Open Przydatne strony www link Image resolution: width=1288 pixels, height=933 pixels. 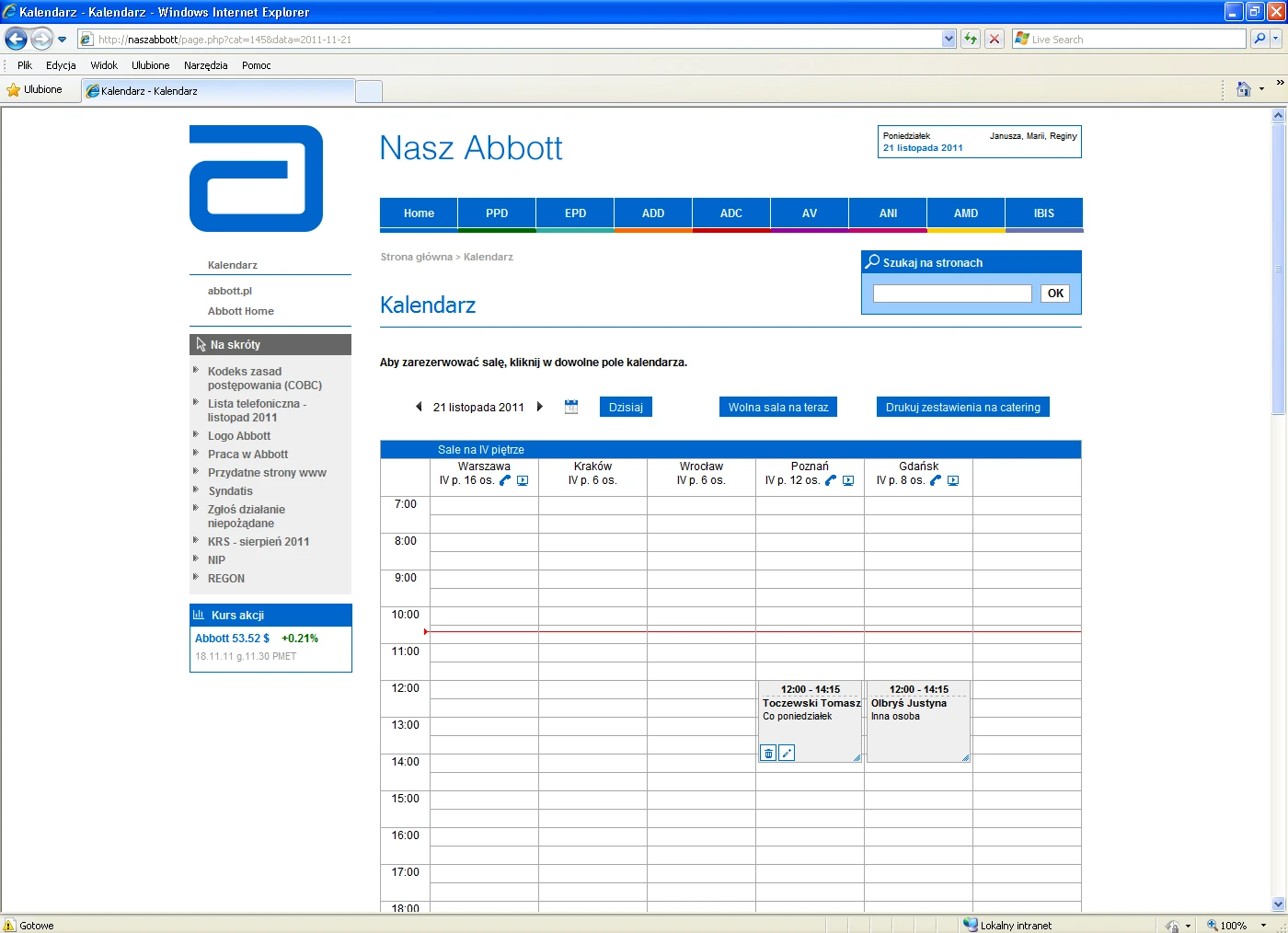pyautogui.click(x=267, y=473)
